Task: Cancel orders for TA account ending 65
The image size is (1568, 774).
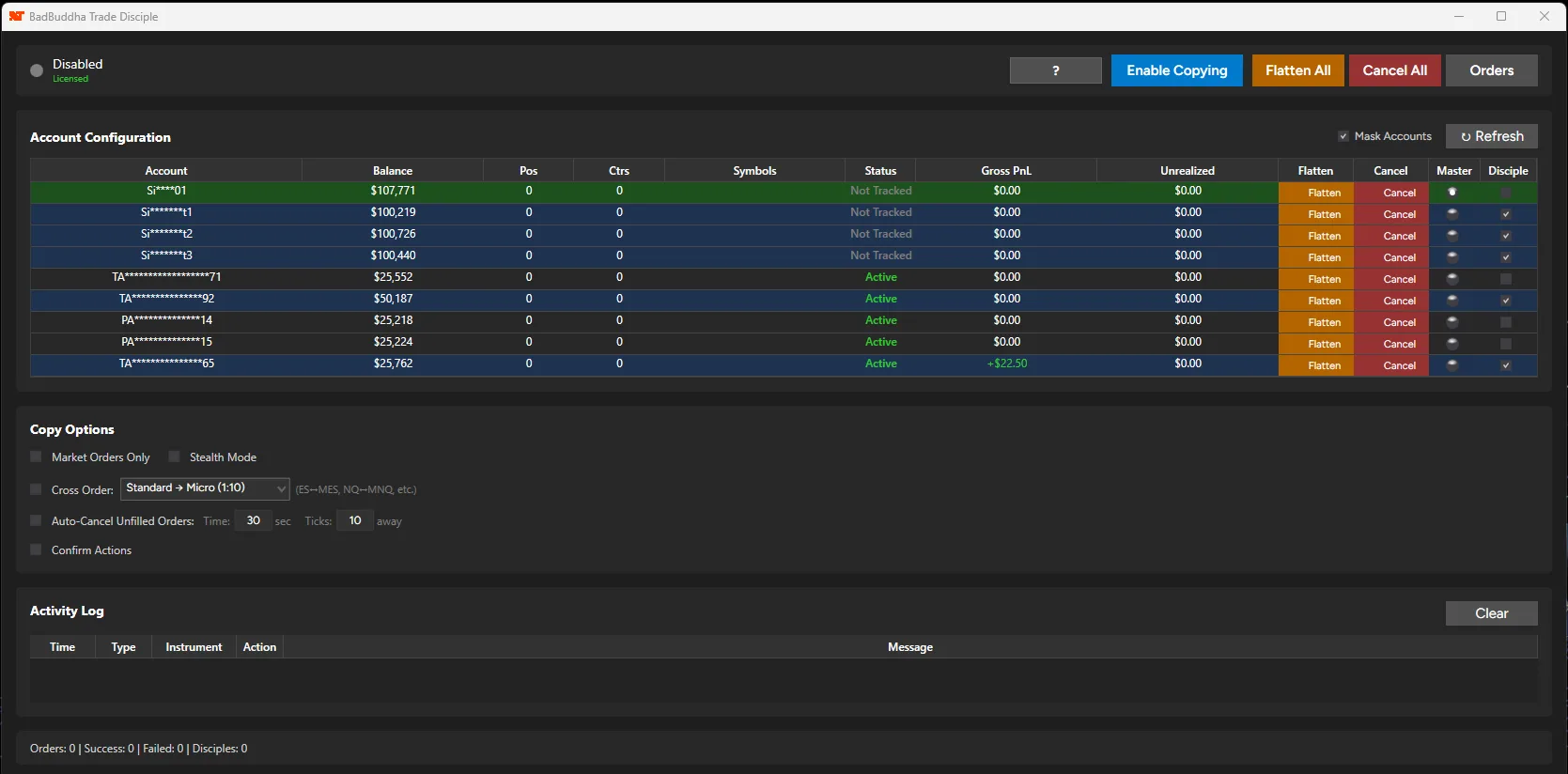Action: 1391,365
